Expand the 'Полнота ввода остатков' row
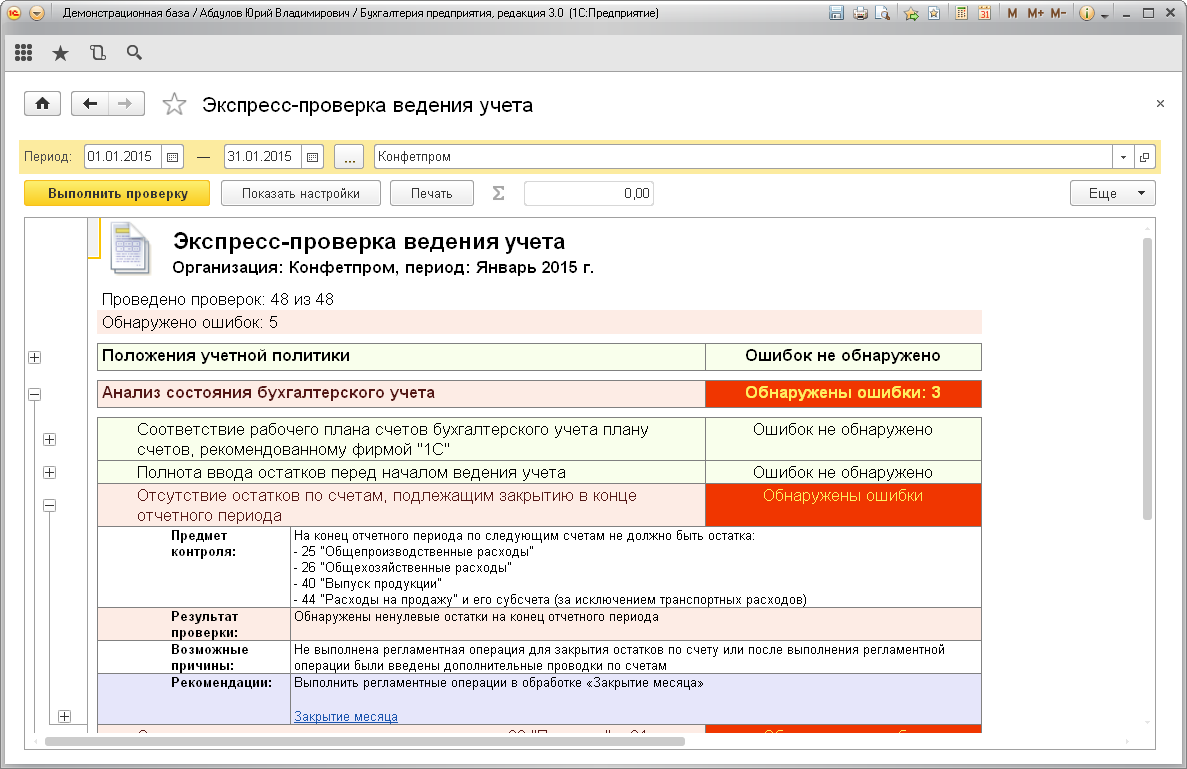Screen dimensions: 1187x769 pos(49,472)
